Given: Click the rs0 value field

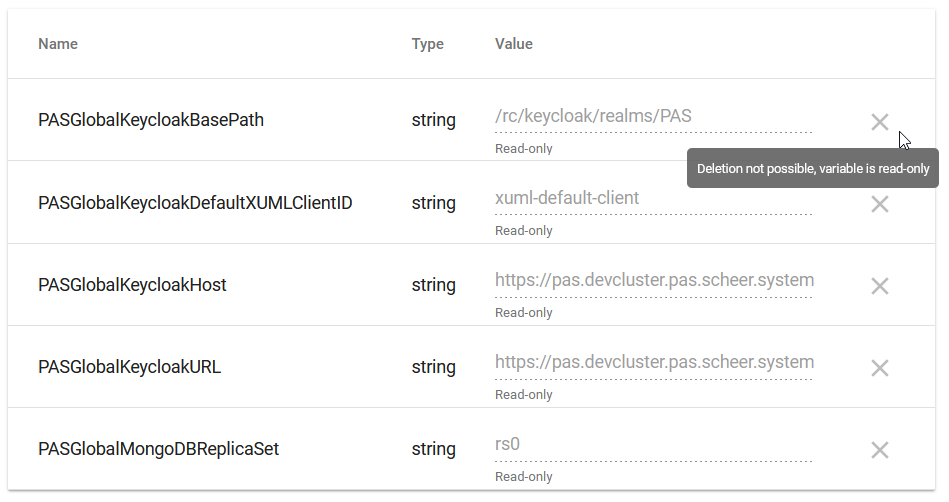Looking at the screenshot, I should [653, 445].
